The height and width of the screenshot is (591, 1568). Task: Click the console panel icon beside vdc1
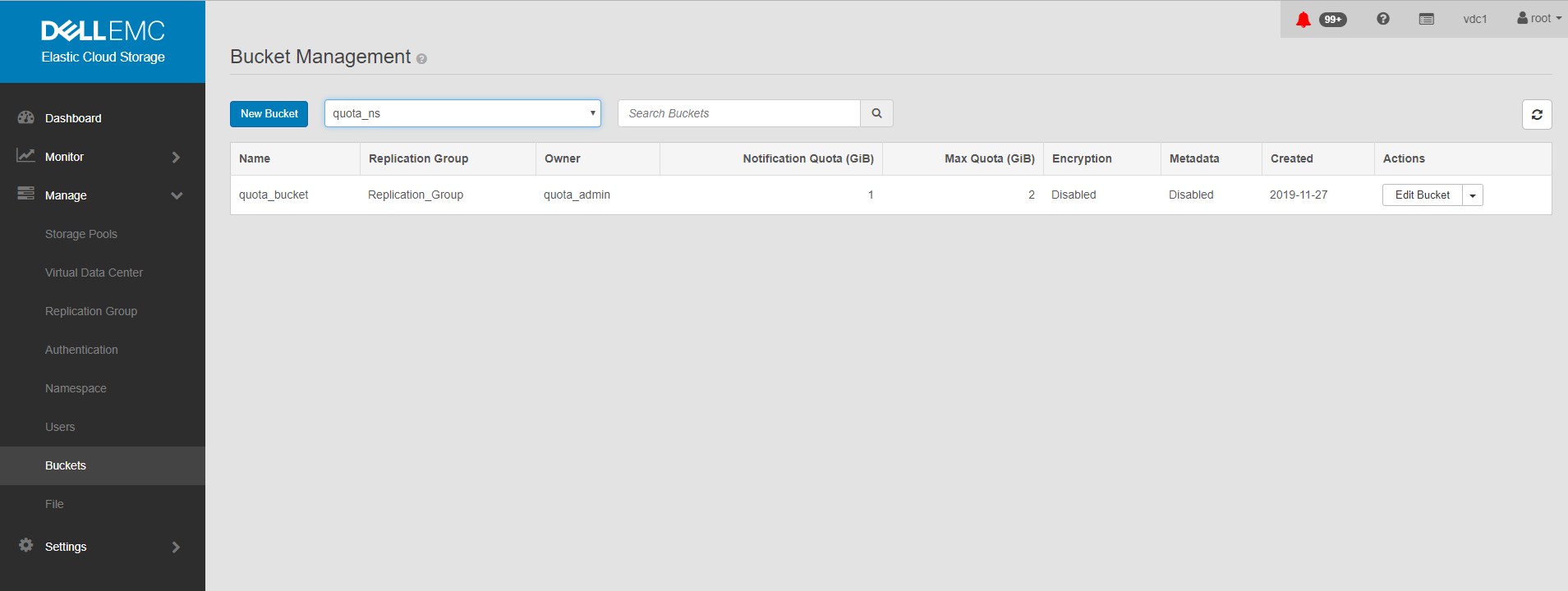point(1427,19)
